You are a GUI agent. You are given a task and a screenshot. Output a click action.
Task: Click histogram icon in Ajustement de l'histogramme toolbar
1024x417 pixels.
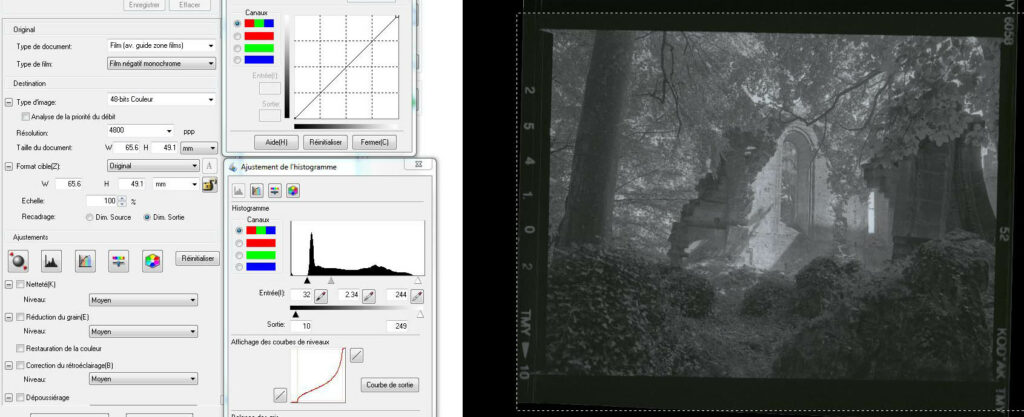[x=238, y=191]
